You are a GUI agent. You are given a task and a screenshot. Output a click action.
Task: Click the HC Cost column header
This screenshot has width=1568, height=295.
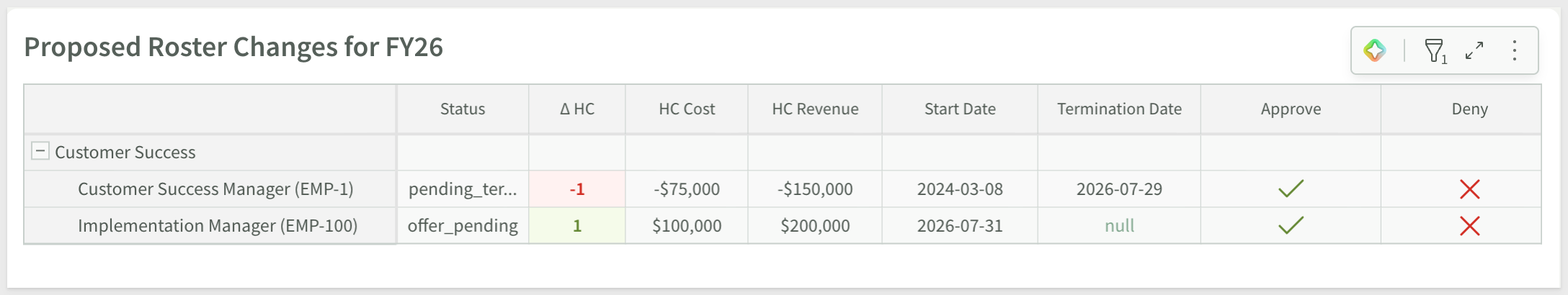coord(687,109)
